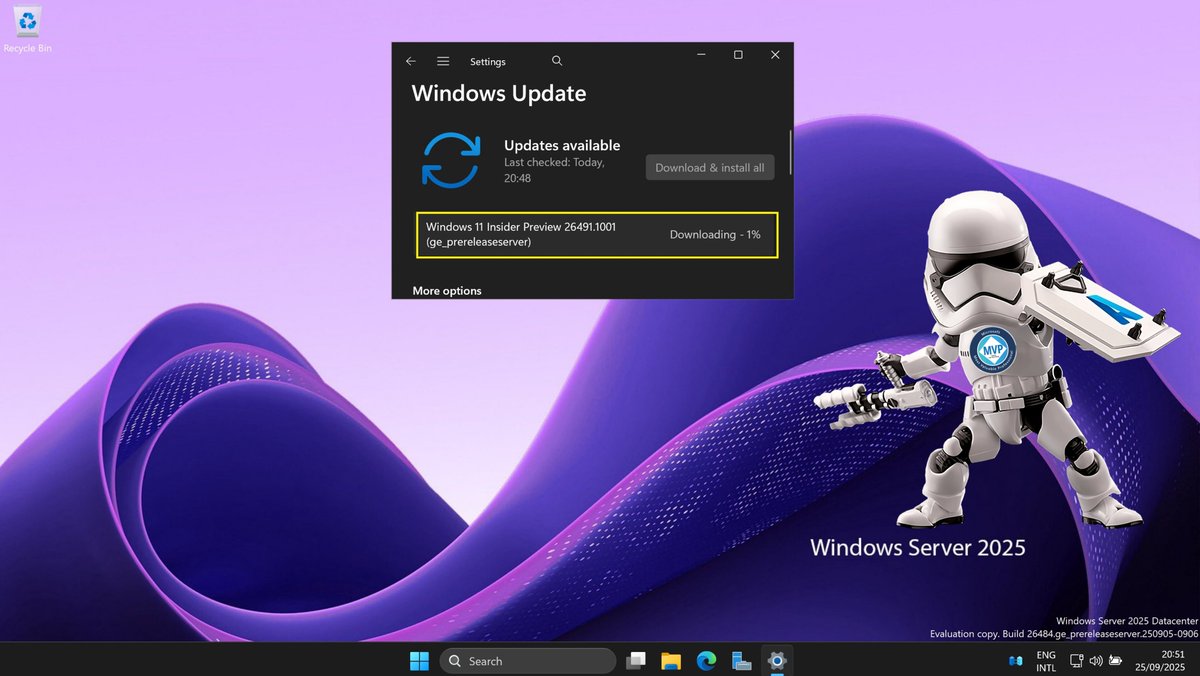The width and height of the screenshot is (1200, 676).
Task: Open File Explorer from the taskbar
Action: (x=671, y=661)
